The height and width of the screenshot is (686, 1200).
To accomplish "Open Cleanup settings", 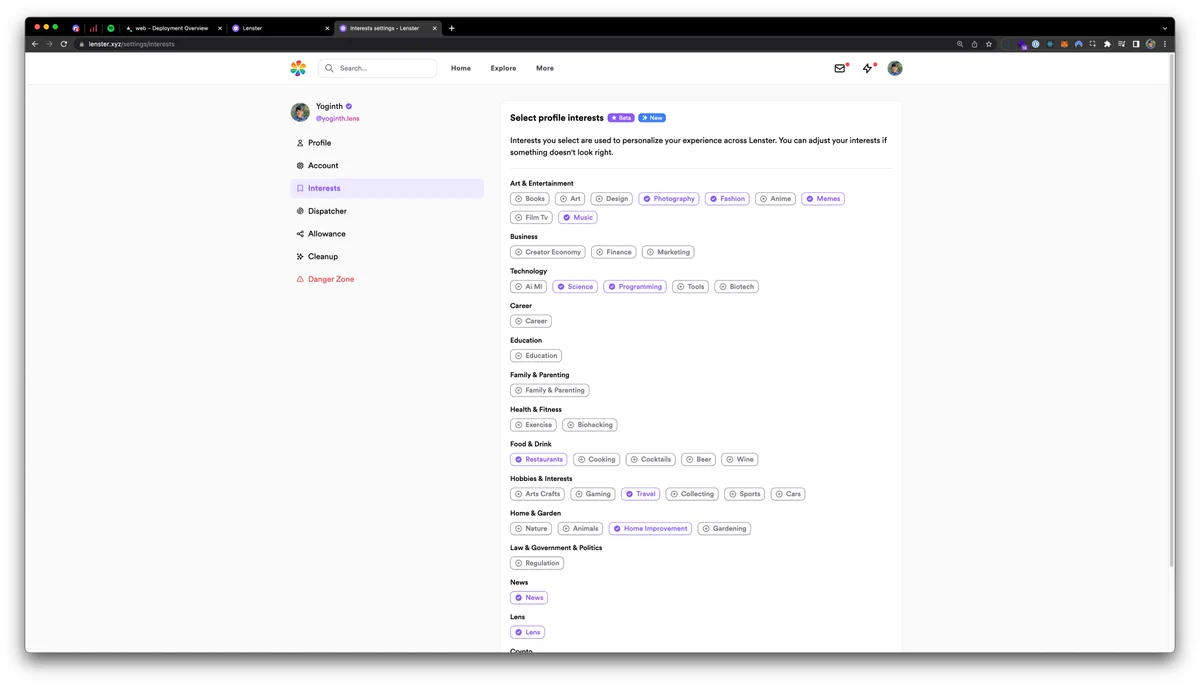I will (387, 256).
